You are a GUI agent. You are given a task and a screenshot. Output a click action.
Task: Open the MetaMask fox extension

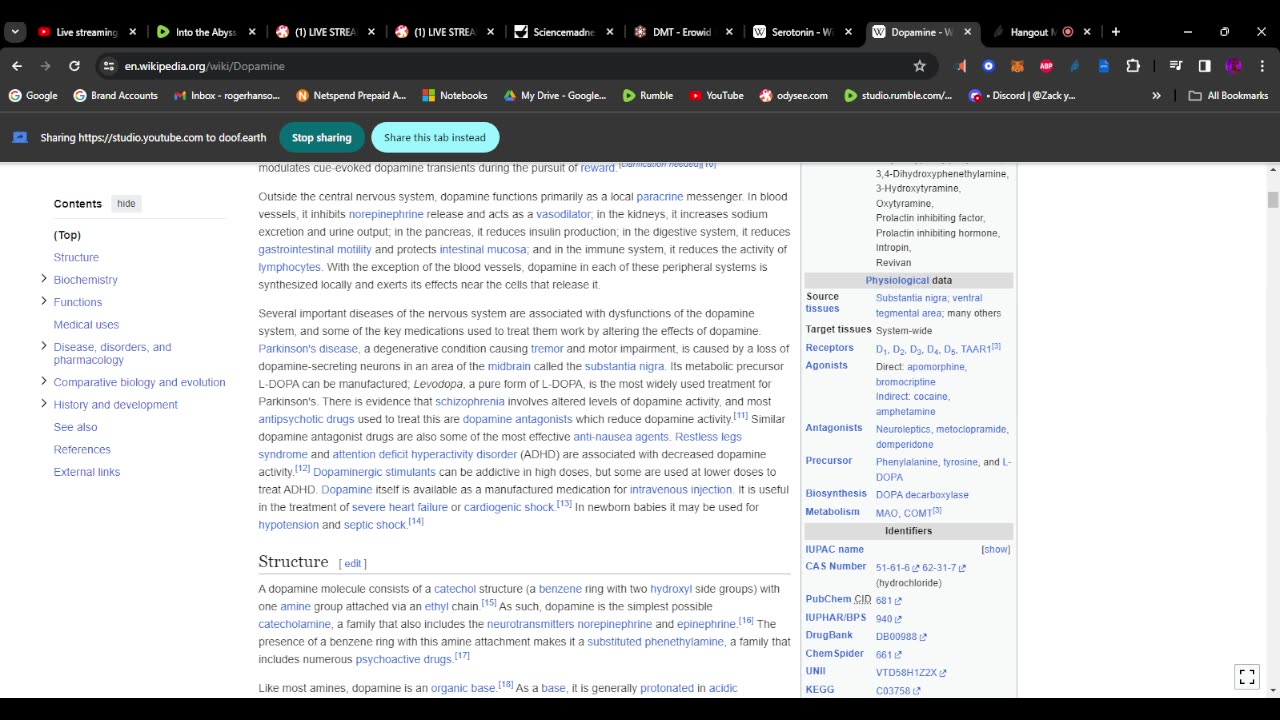point(1018,66)
